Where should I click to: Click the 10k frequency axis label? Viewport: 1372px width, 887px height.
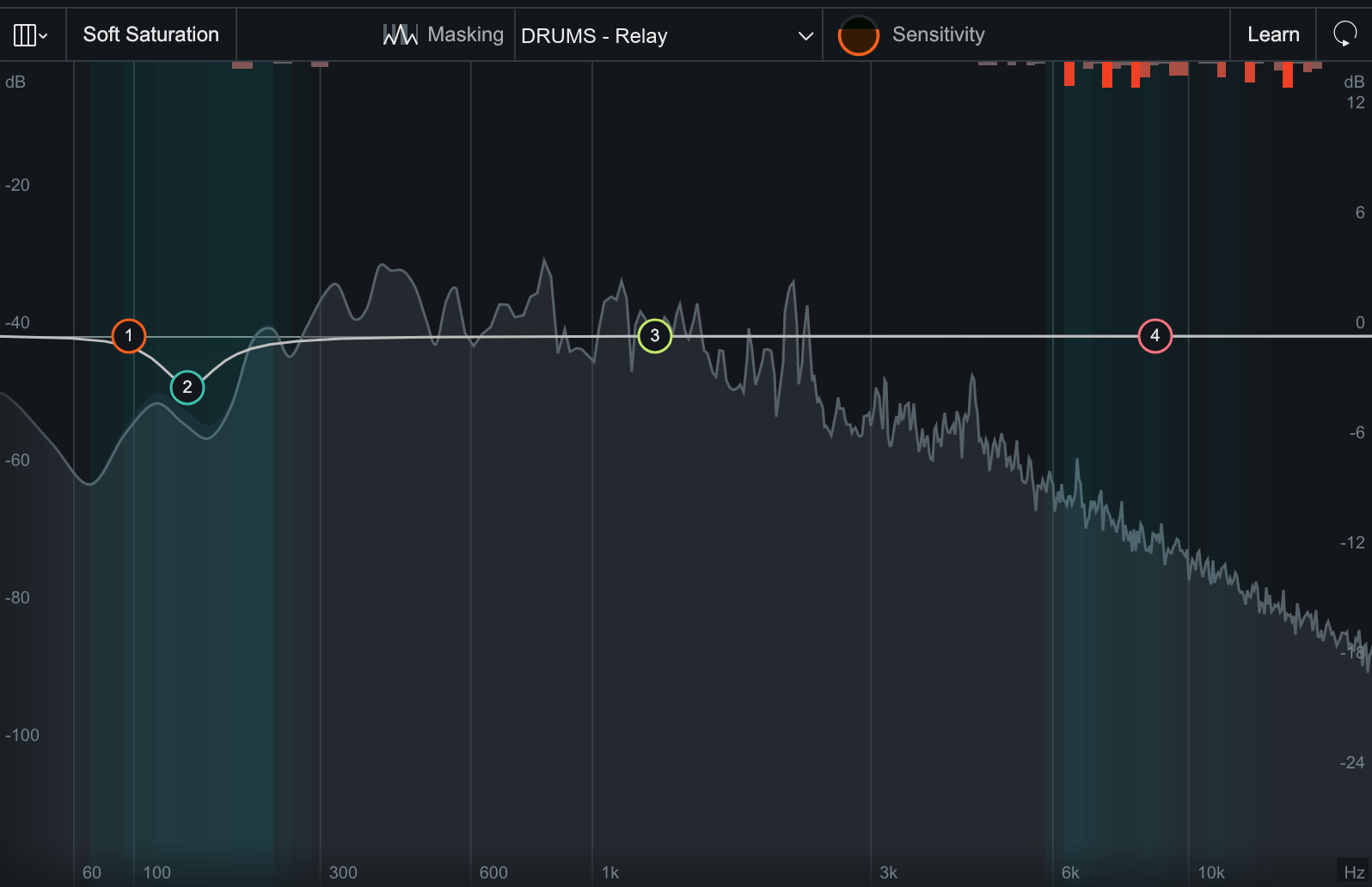(x=1211, y=872)
